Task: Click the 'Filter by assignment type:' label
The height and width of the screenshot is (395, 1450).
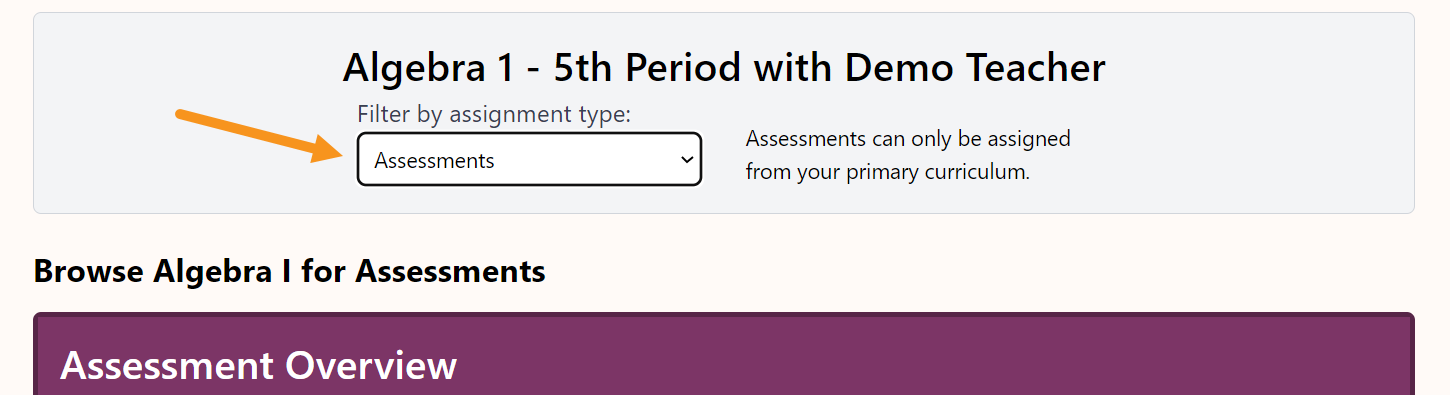Action: (494, 114)
